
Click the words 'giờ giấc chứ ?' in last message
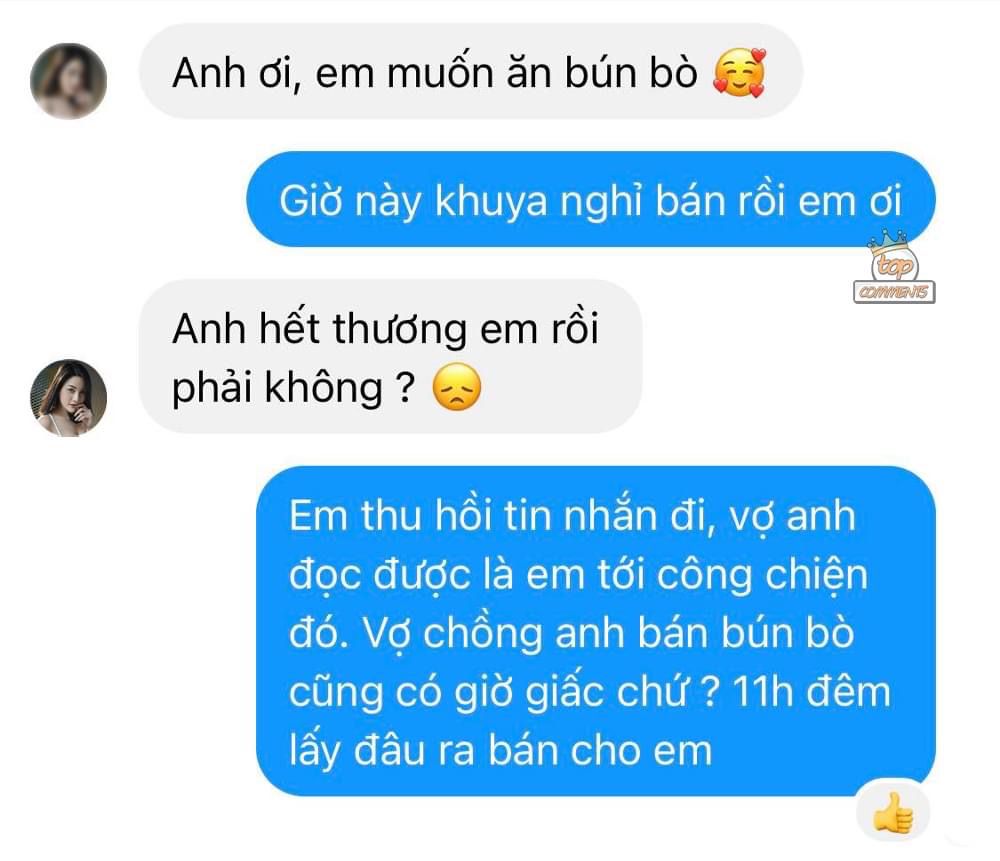coord(587,693)
